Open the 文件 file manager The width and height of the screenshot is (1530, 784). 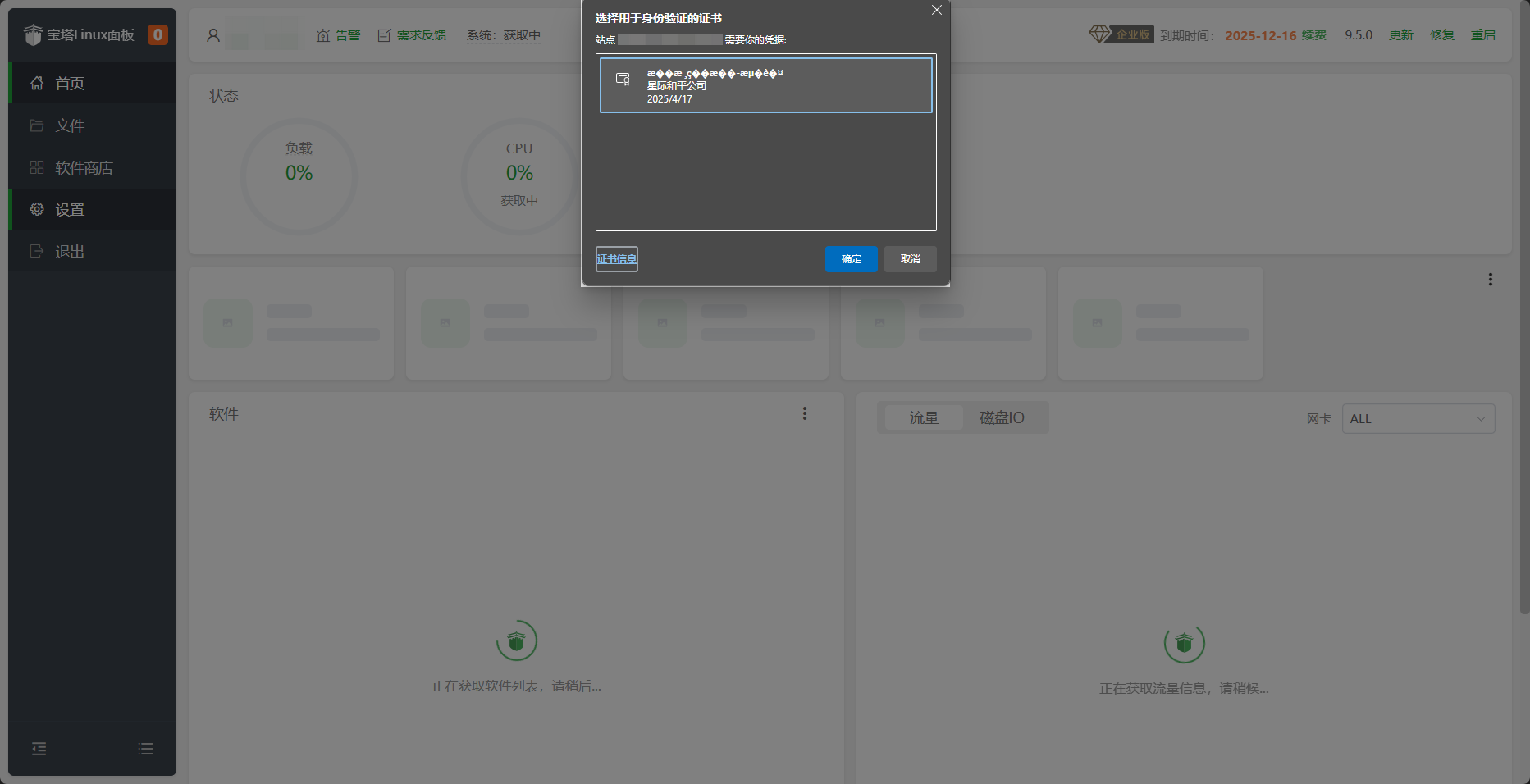coord(70,125)
